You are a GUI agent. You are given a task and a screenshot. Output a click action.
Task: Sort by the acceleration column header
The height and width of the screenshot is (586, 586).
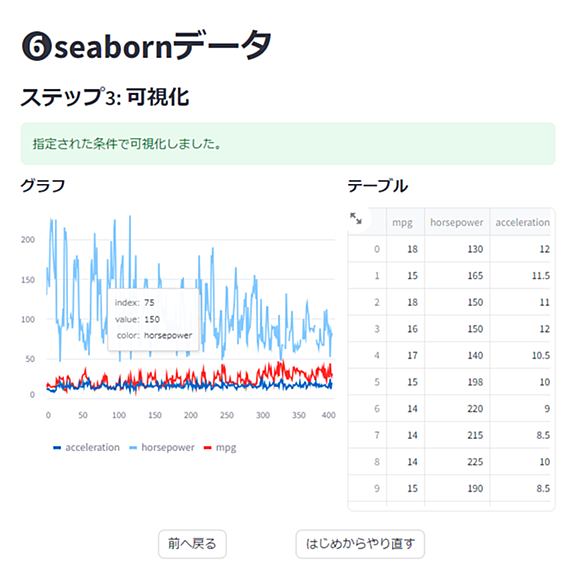[x=522, y=222]
